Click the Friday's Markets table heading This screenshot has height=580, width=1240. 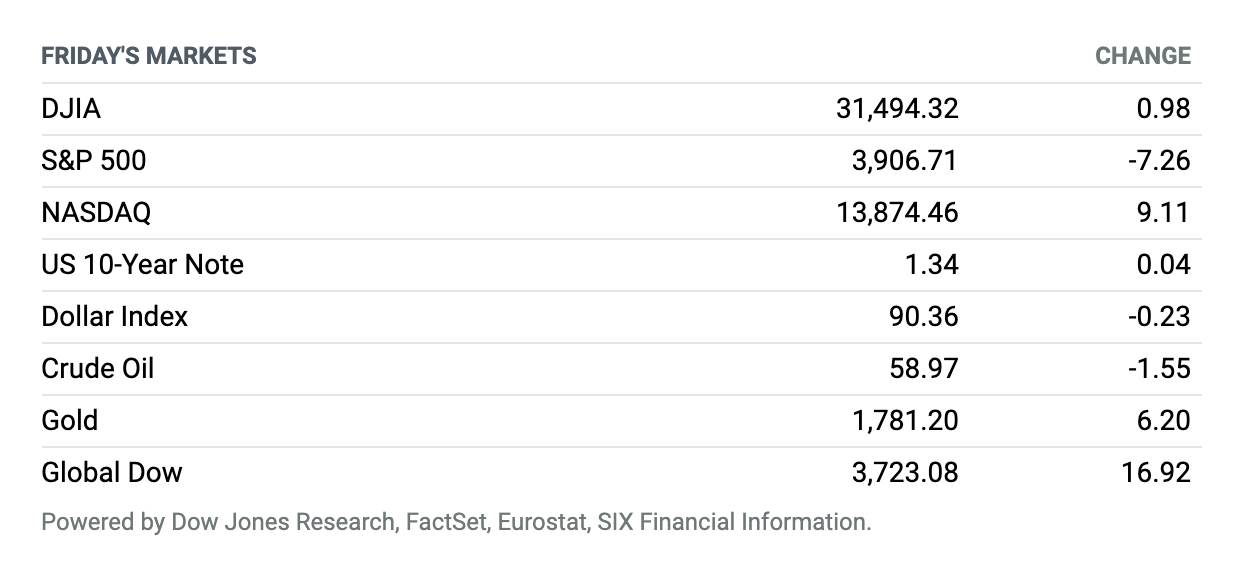(x=149, y=56)
